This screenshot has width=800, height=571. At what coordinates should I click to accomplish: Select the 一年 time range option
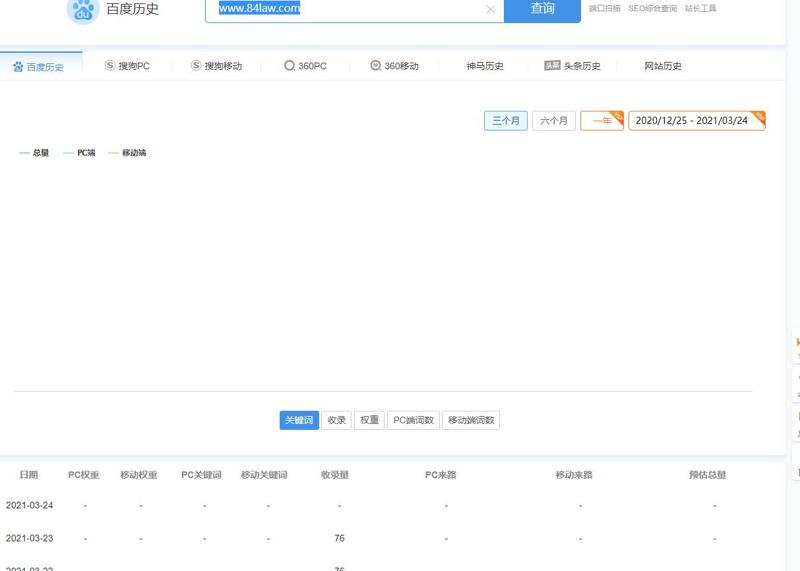pos(602,121)
